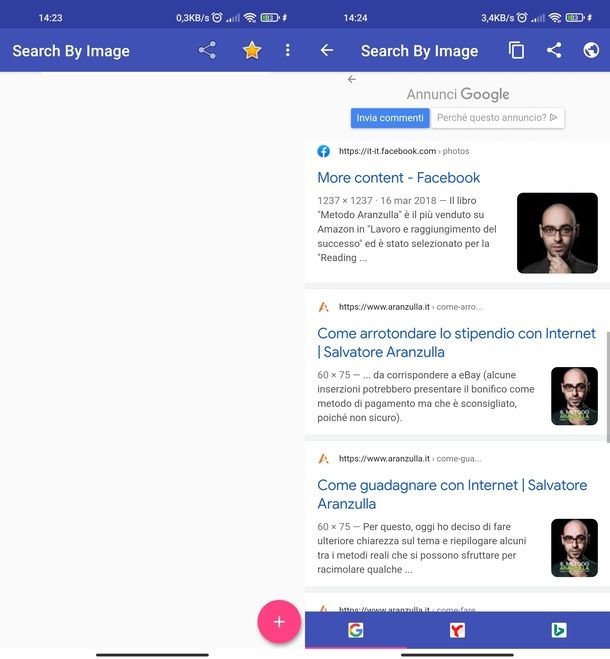Tap battery icon in left status bar
Screen dimensions: 610x659
tap(269, 18)
